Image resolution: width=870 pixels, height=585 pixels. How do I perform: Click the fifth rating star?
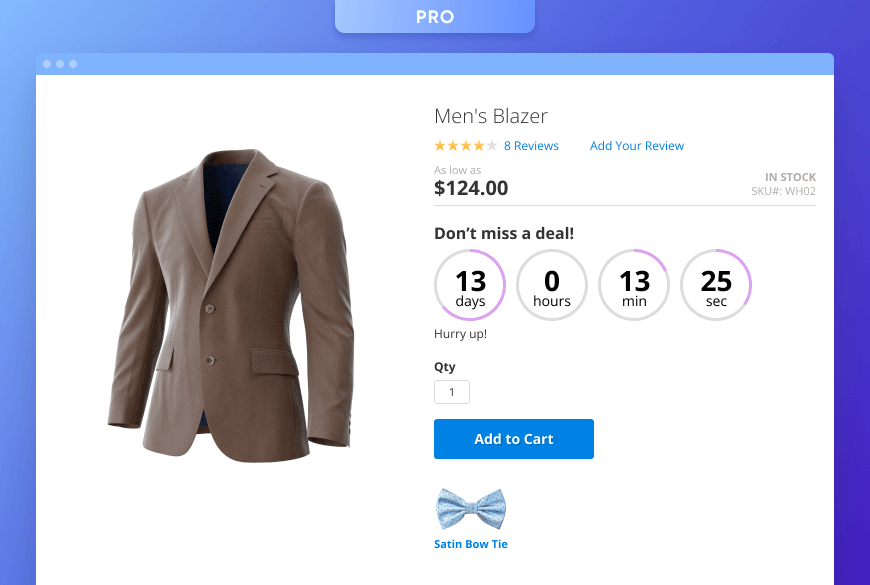coord(494,145)
